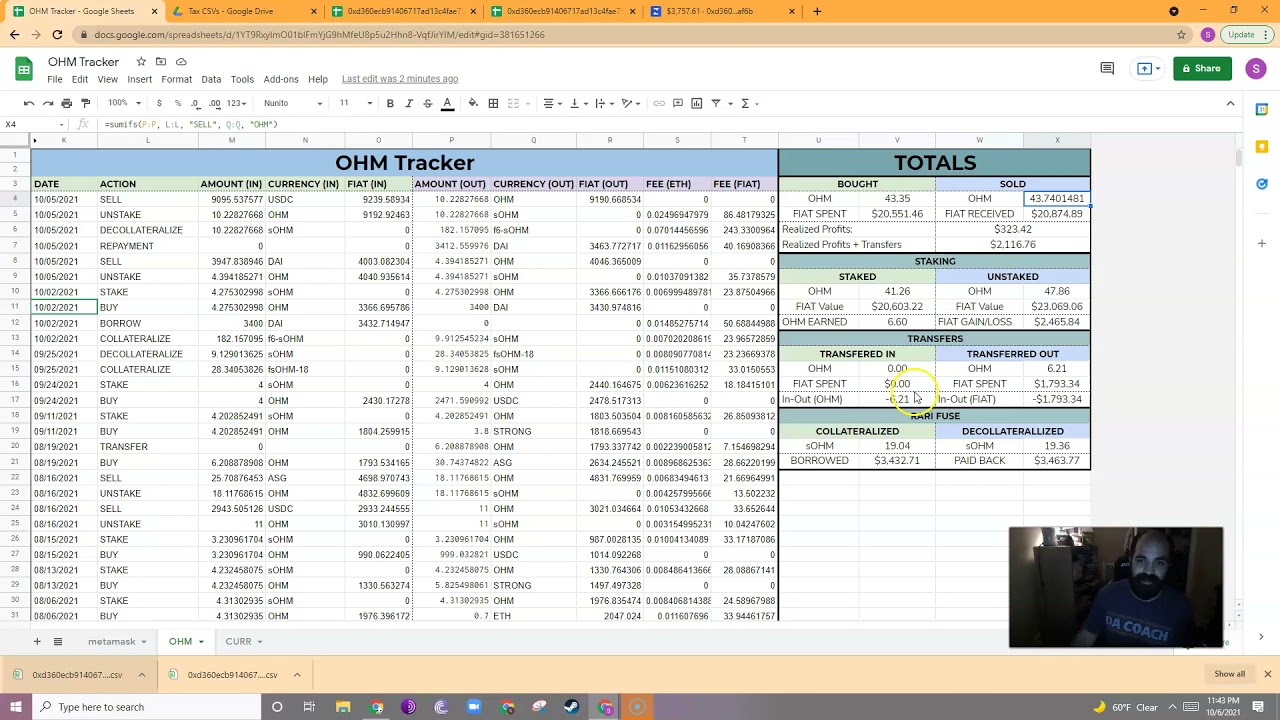Image resolution: width=1280 pixels, height=720 pixels.
Task: Open the text color picker
Action: [447, 103]
